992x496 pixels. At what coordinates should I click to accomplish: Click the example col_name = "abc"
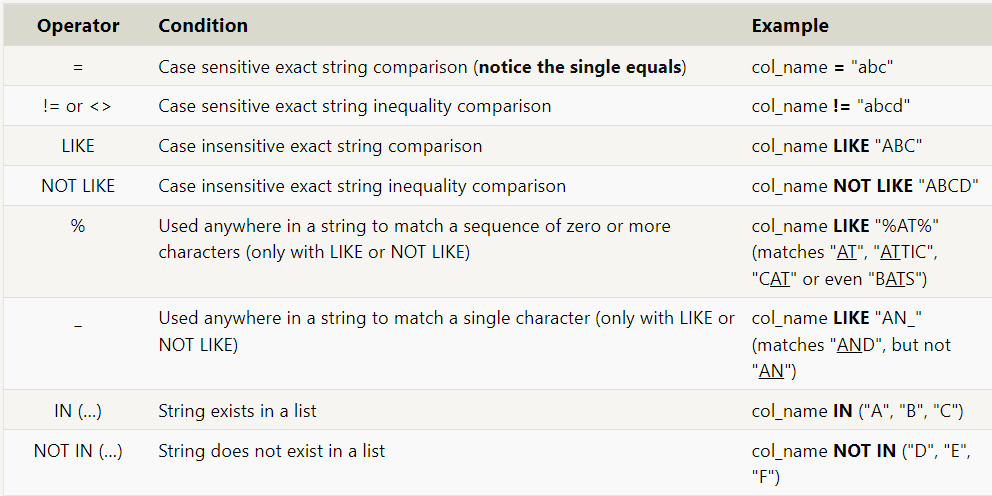click(x=823, y=67)
